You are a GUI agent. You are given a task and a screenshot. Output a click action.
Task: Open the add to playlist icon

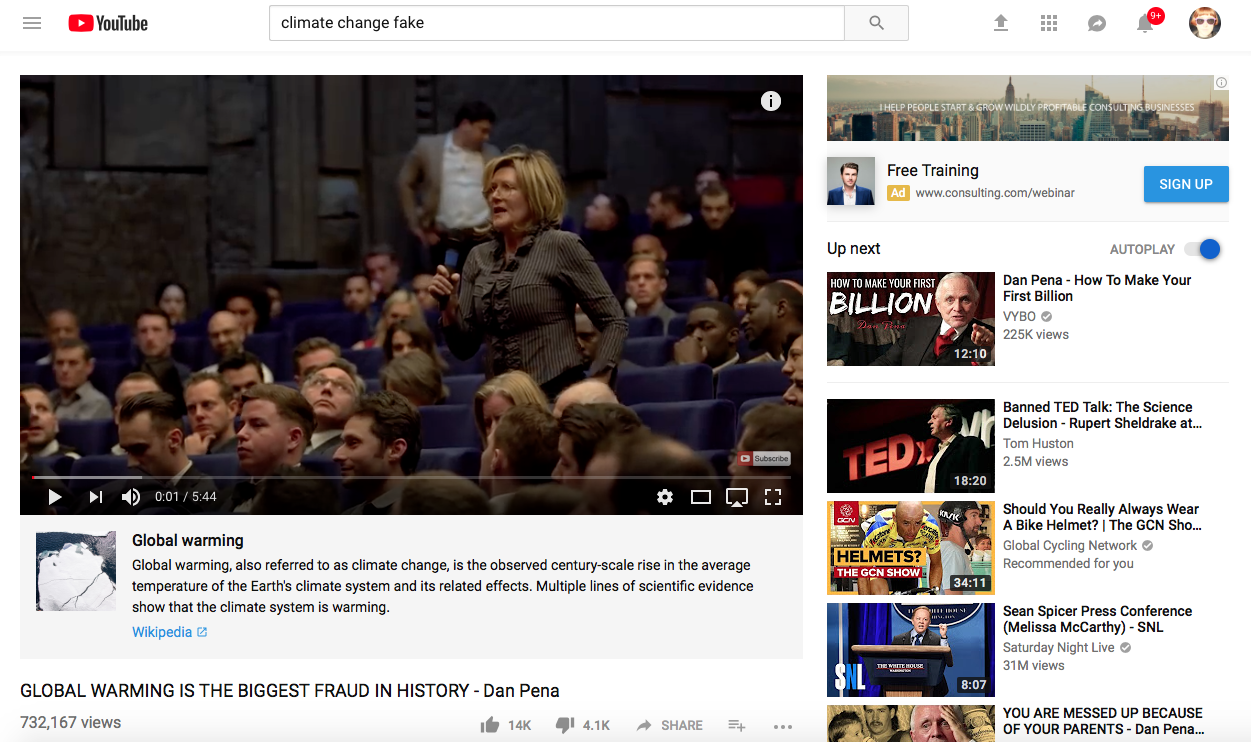737,725
